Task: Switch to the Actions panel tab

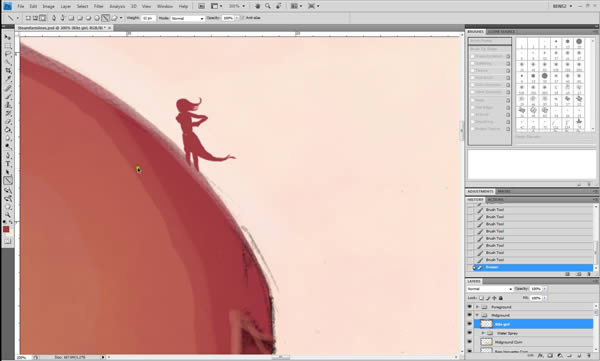Action: [495, 200]
